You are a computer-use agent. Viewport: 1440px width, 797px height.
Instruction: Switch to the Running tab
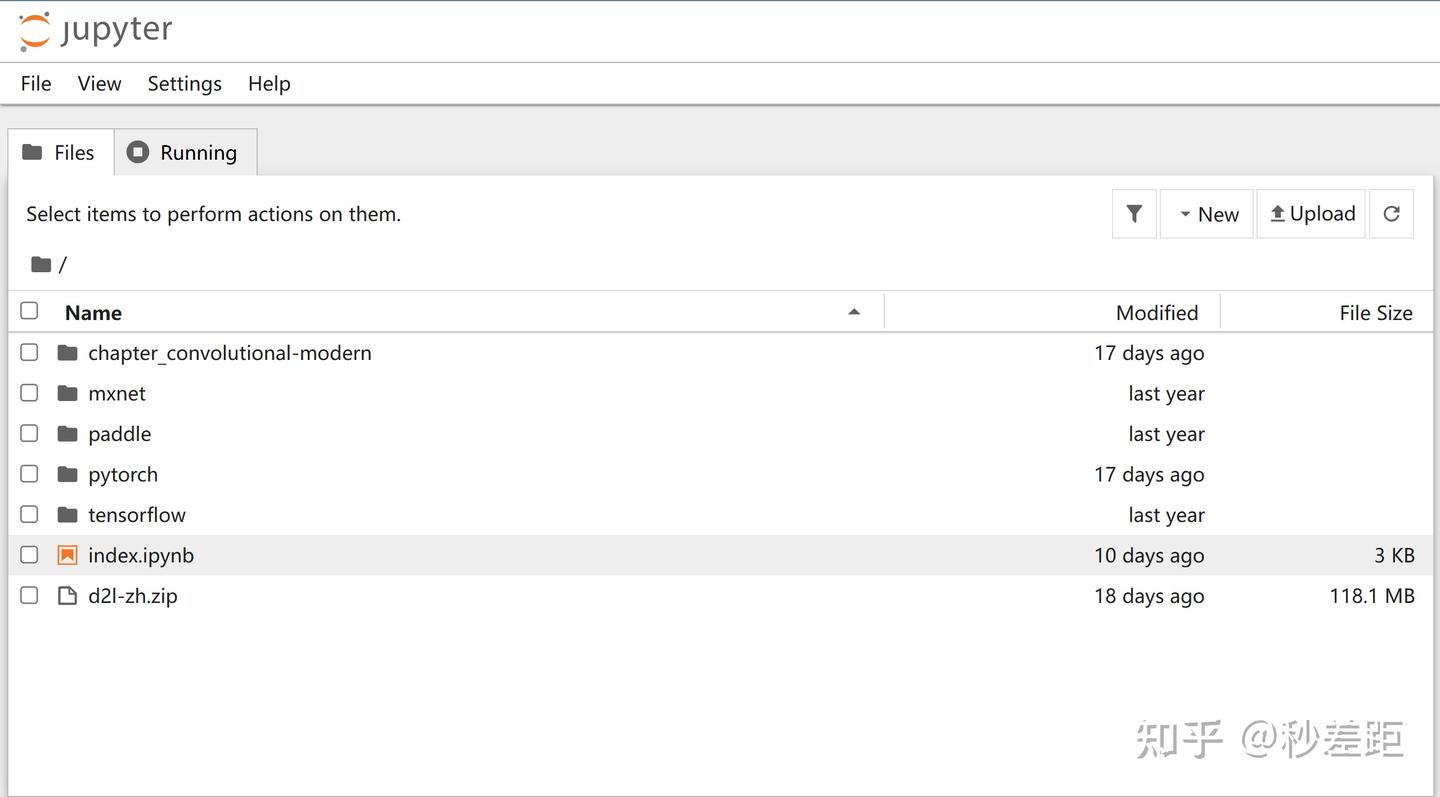coord(185,152)
